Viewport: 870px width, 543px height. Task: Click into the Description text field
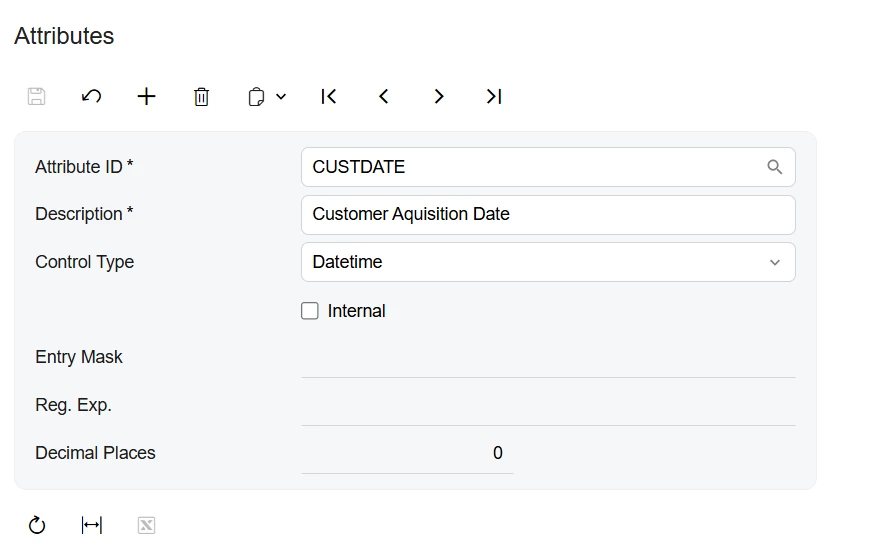548,214
